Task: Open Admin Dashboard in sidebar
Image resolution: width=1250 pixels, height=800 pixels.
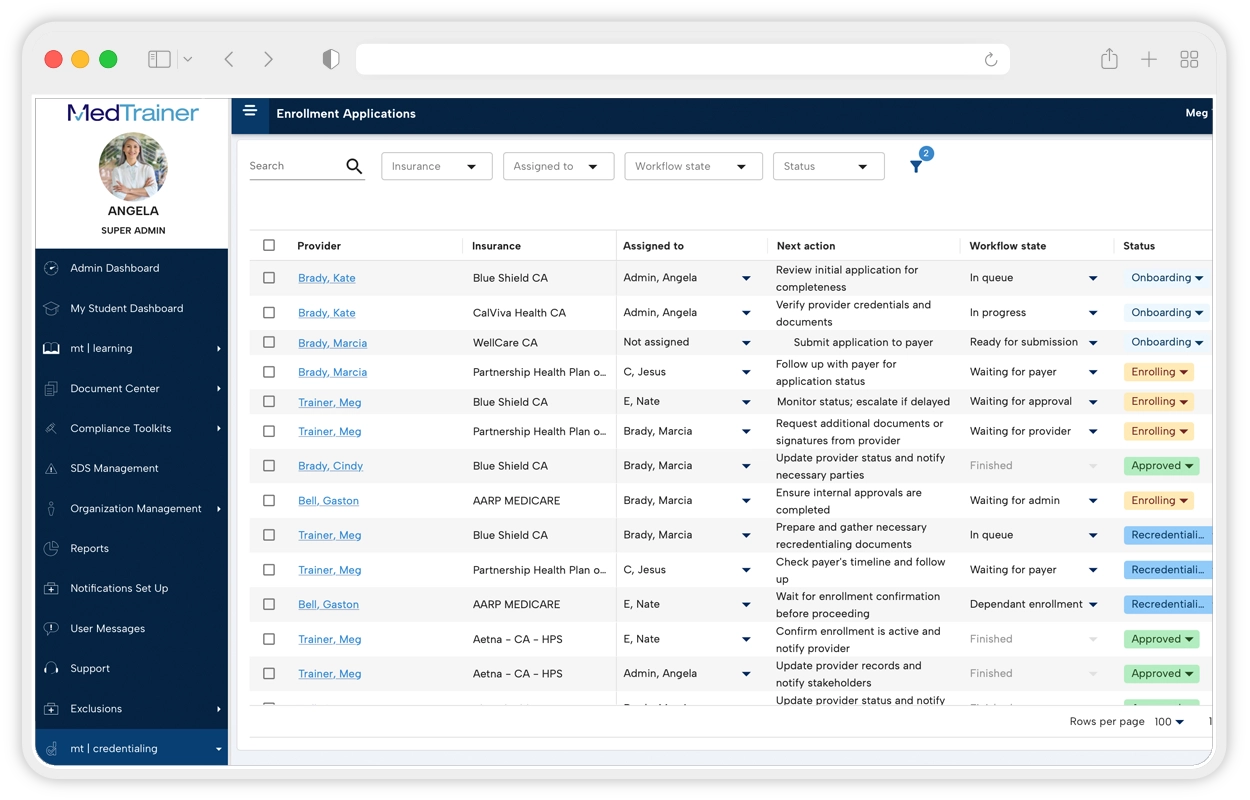Action: coord(114,268)
